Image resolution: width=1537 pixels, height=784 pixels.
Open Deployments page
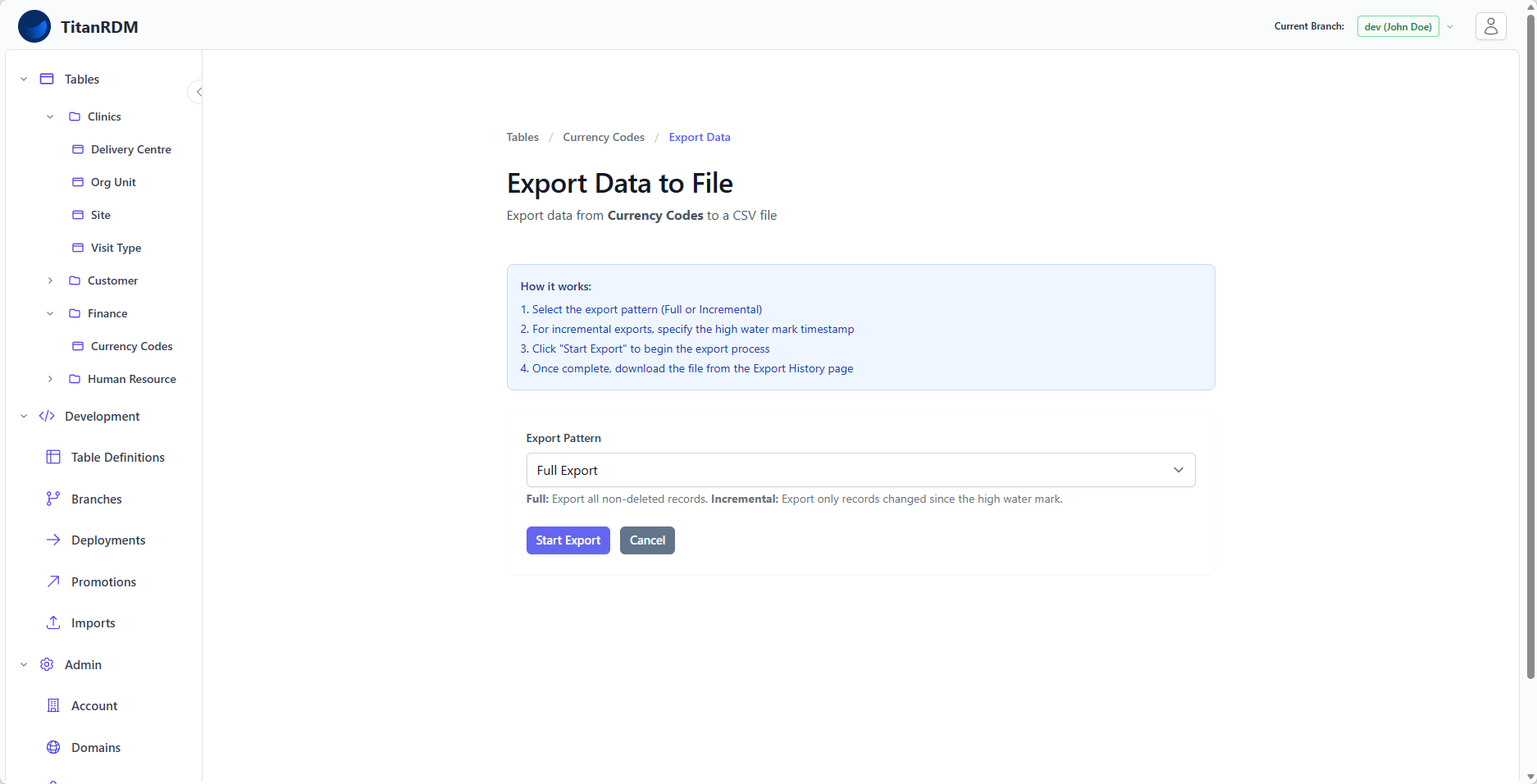click(108, 540)
